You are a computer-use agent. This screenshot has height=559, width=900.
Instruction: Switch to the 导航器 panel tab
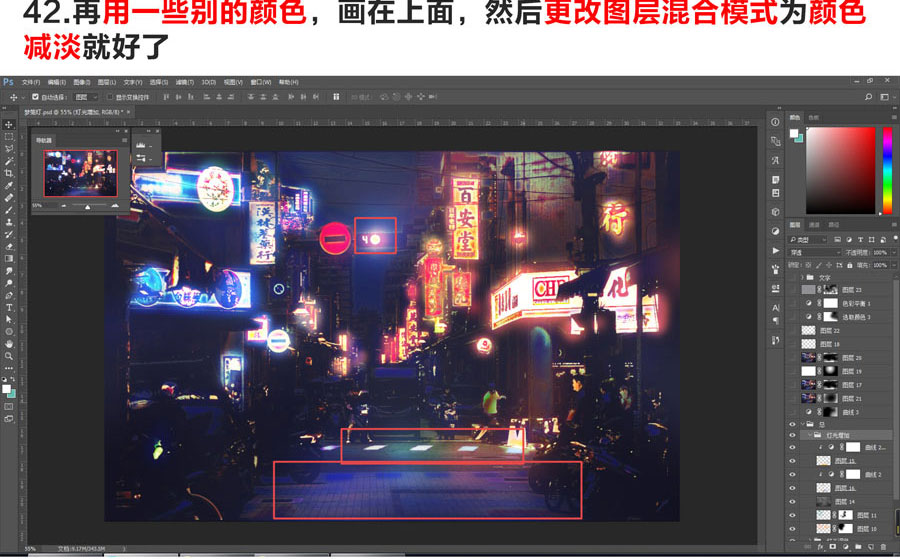44,140
